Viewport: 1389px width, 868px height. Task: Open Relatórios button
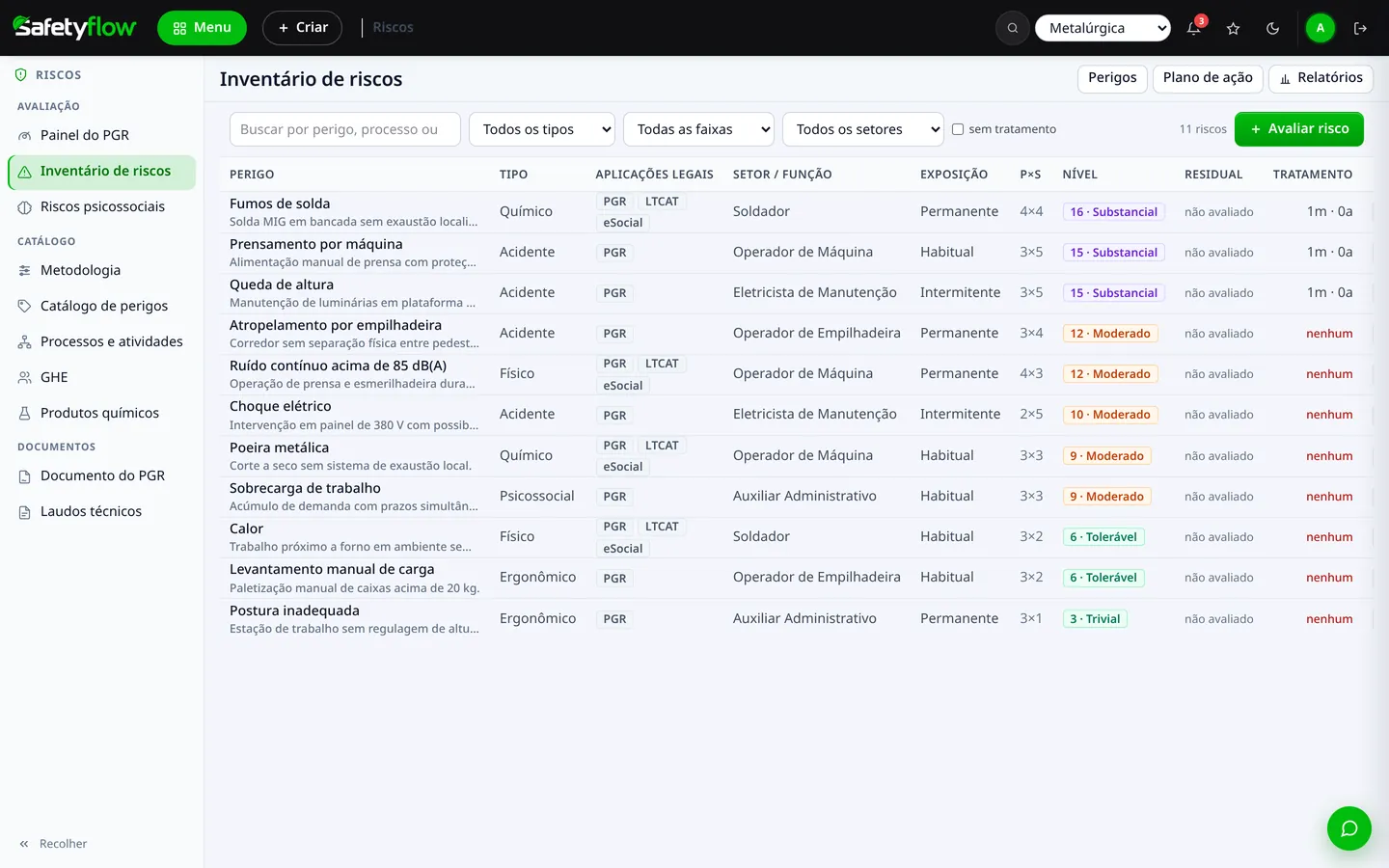[1321, 78]
